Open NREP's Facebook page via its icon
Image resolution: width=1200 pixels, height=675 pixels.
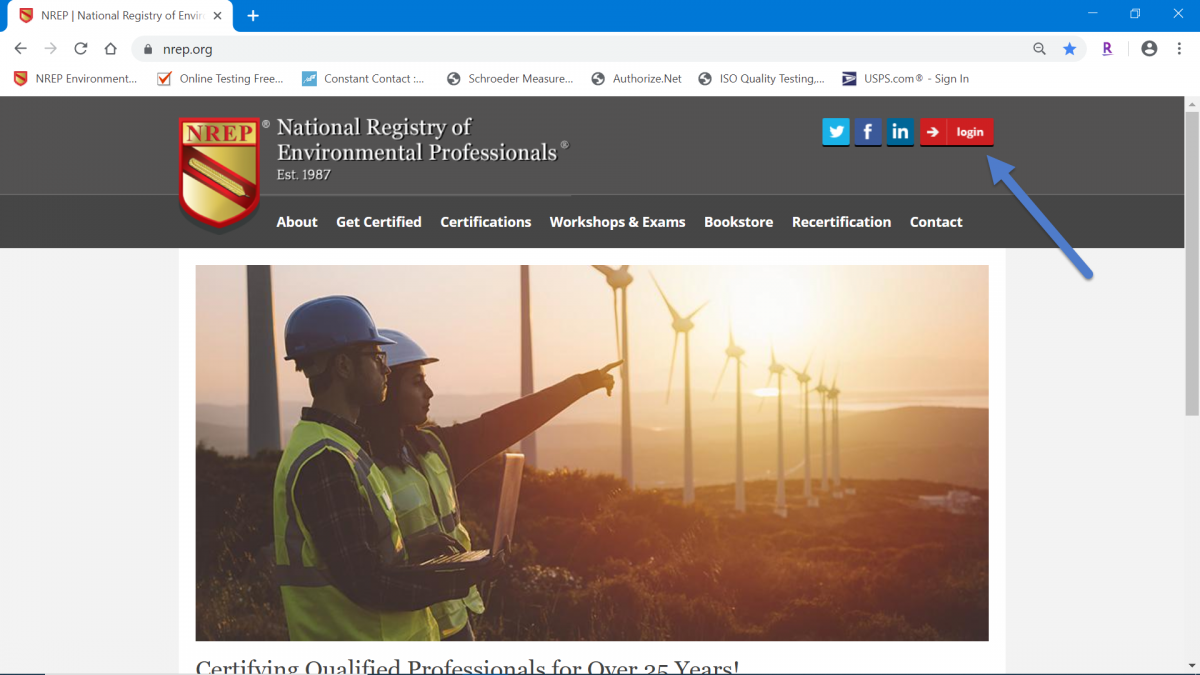[x=867, y=131]
